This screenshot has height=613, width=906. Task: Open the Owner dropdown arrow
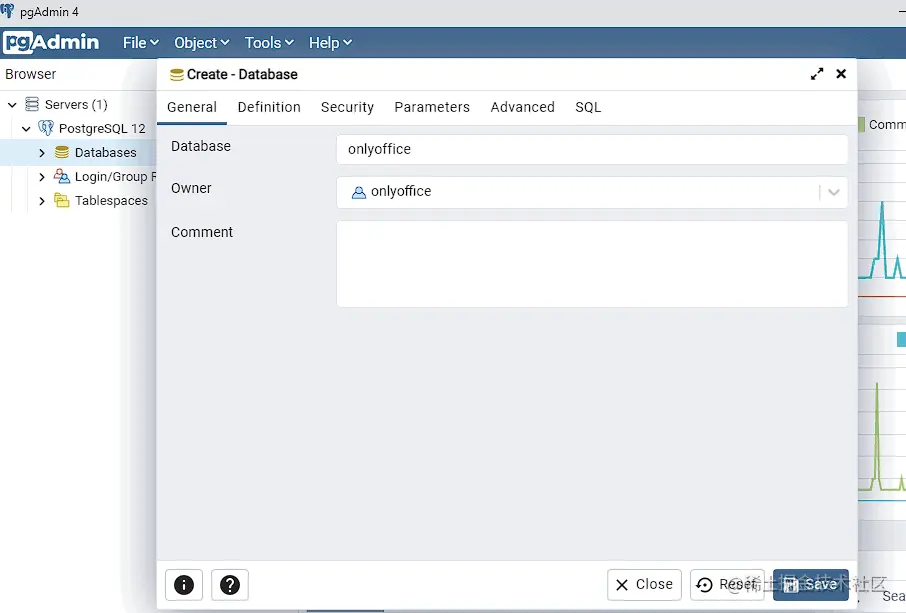point(833,192)
